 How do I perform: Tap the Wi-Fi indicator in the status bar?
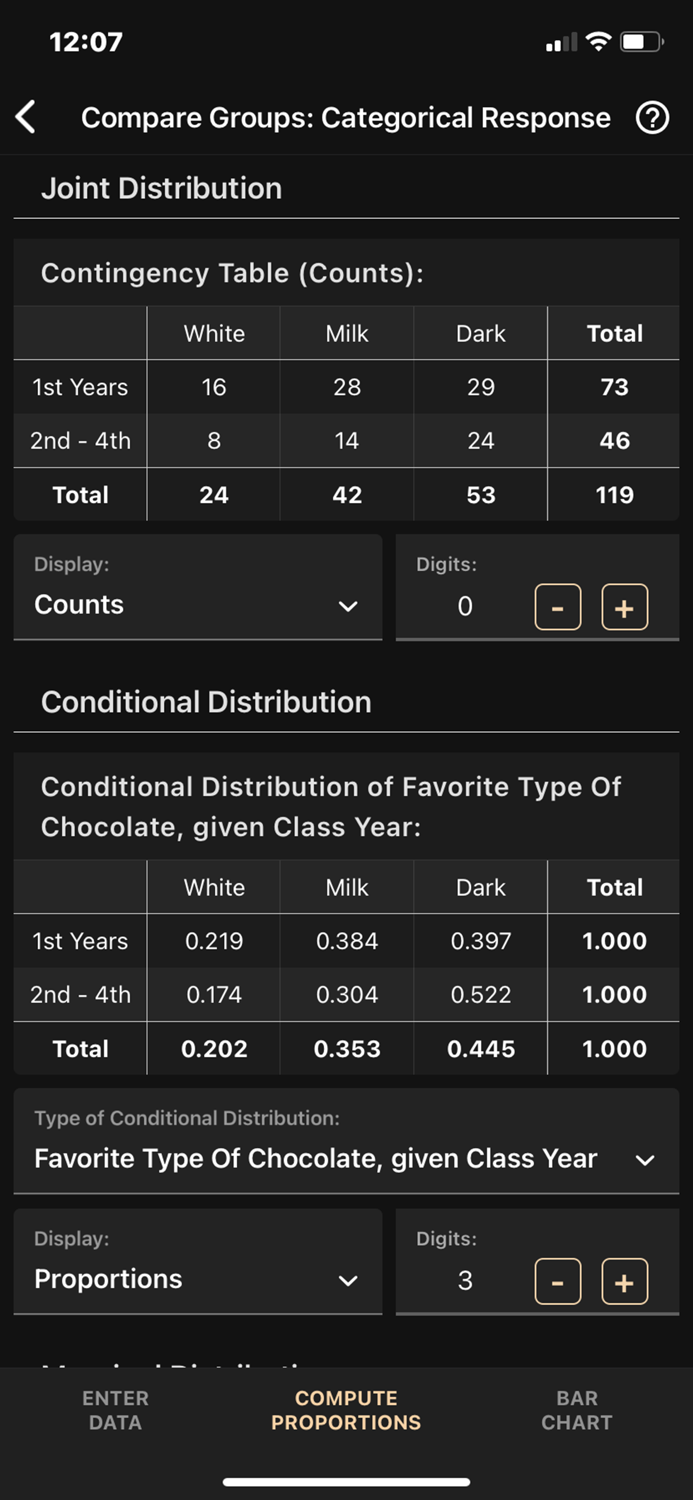[598, 41]
